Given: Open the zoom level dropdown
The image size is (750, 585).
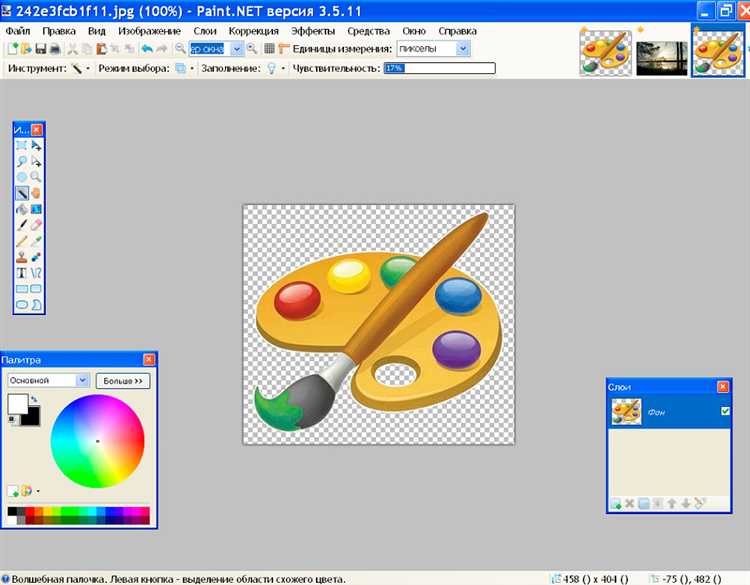Looking at the screenshot, I should click(237, 49).
